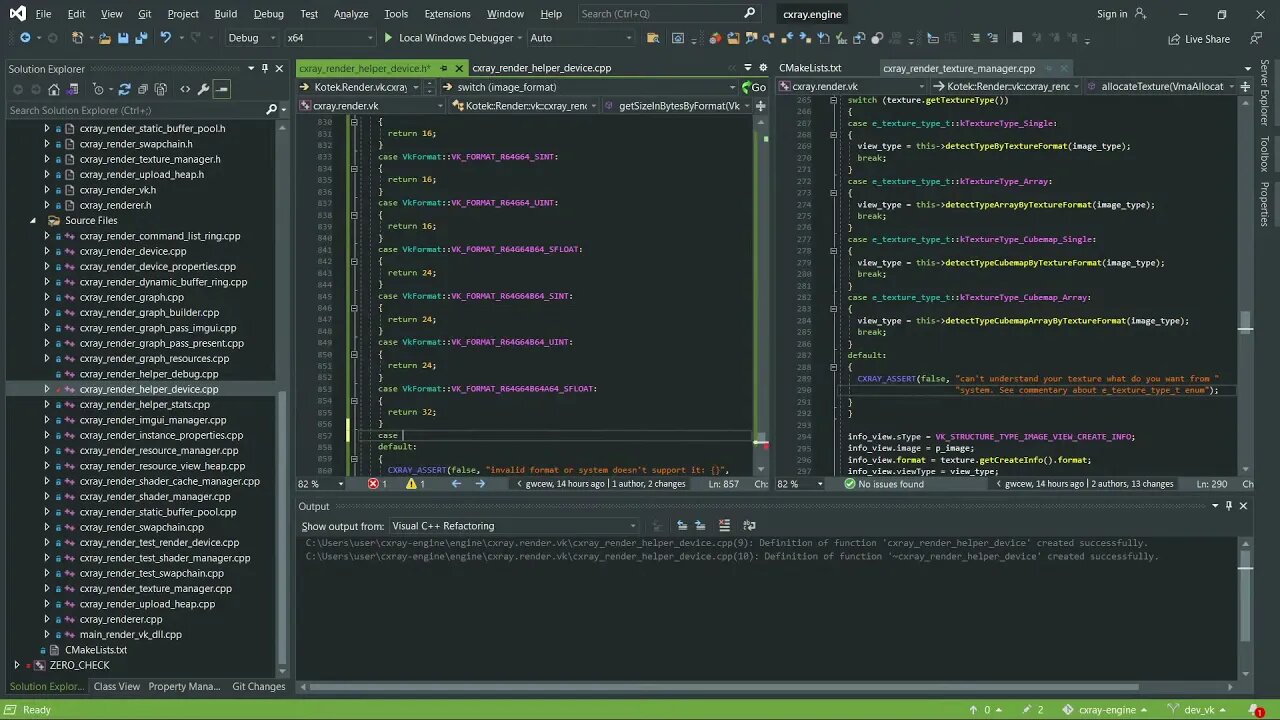Click the search icon in the title bar

750,13
